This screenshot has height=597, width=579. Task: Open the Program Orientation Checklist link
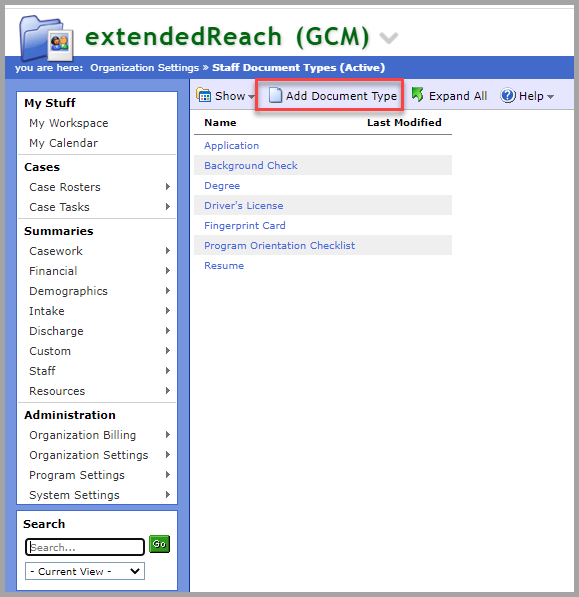279,246
